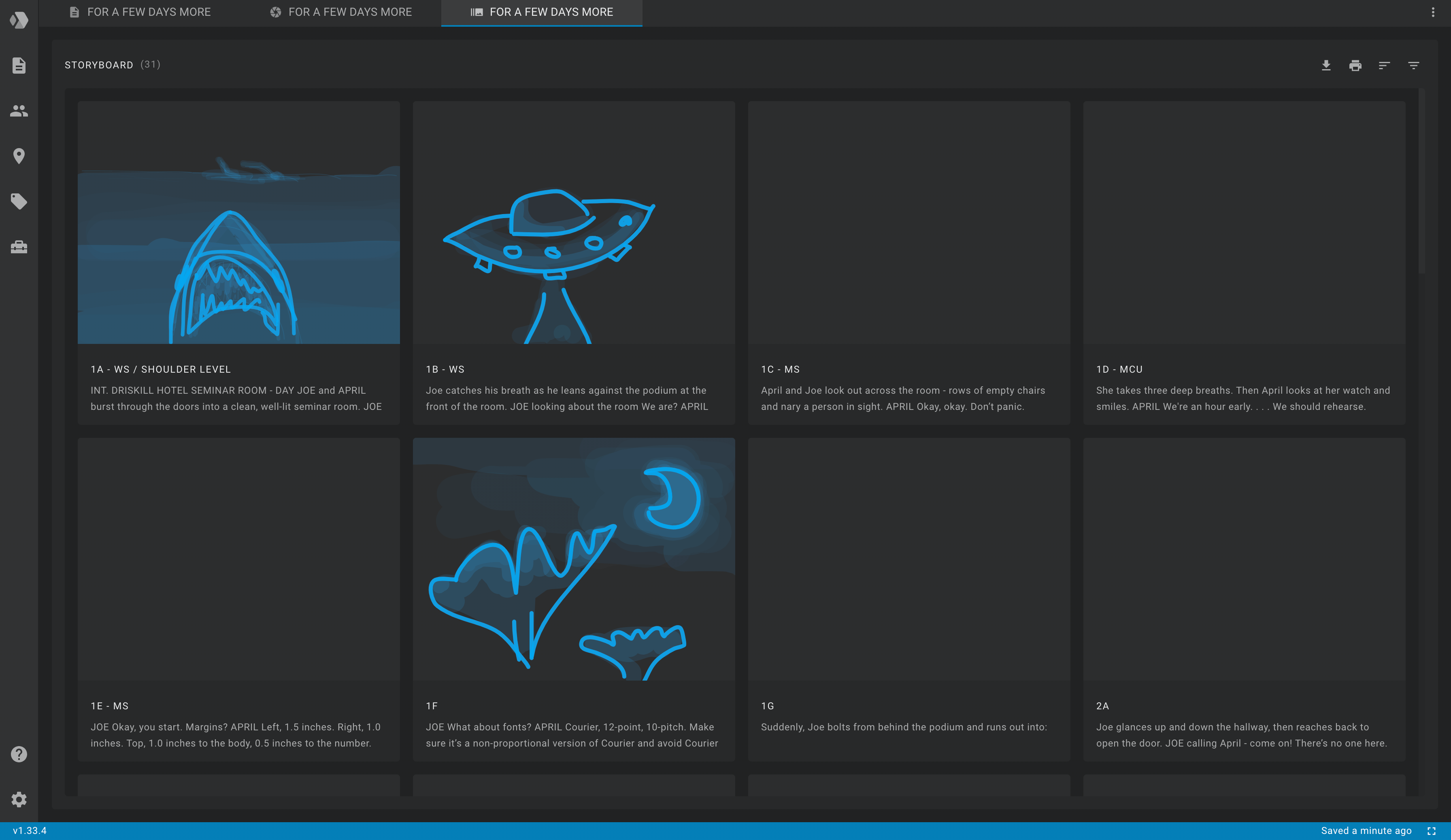Click the '1D - MCU' shot title

(1119, 369)
